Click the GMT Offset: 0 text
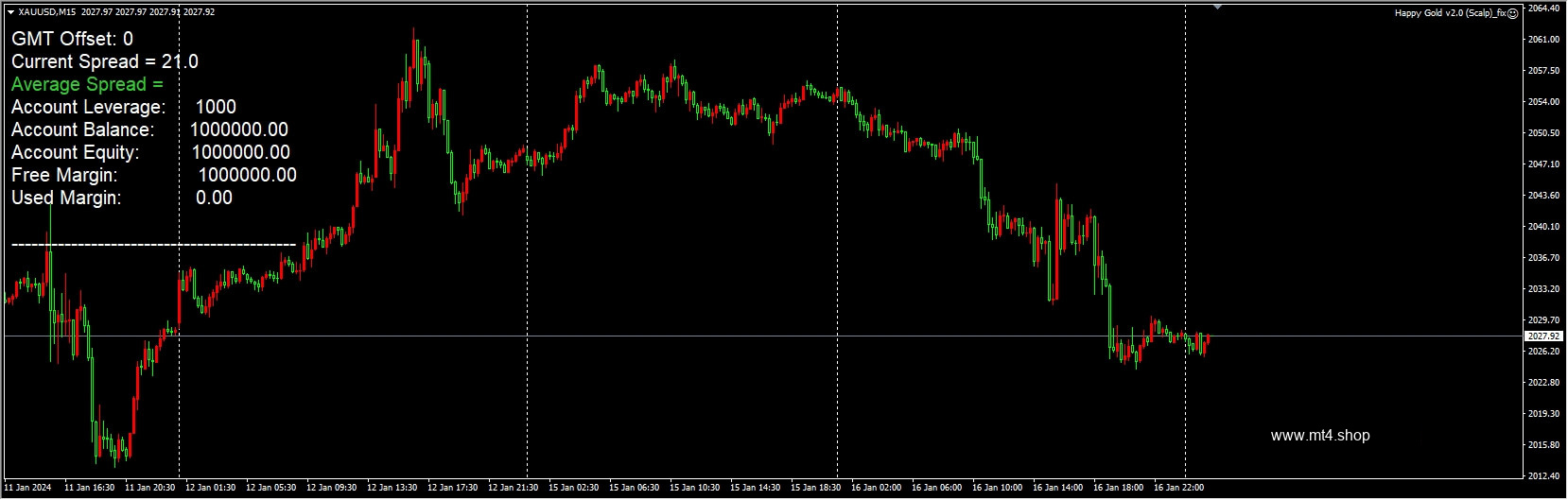Screen dimensions: 1568x500 click(x=72, y=39)
